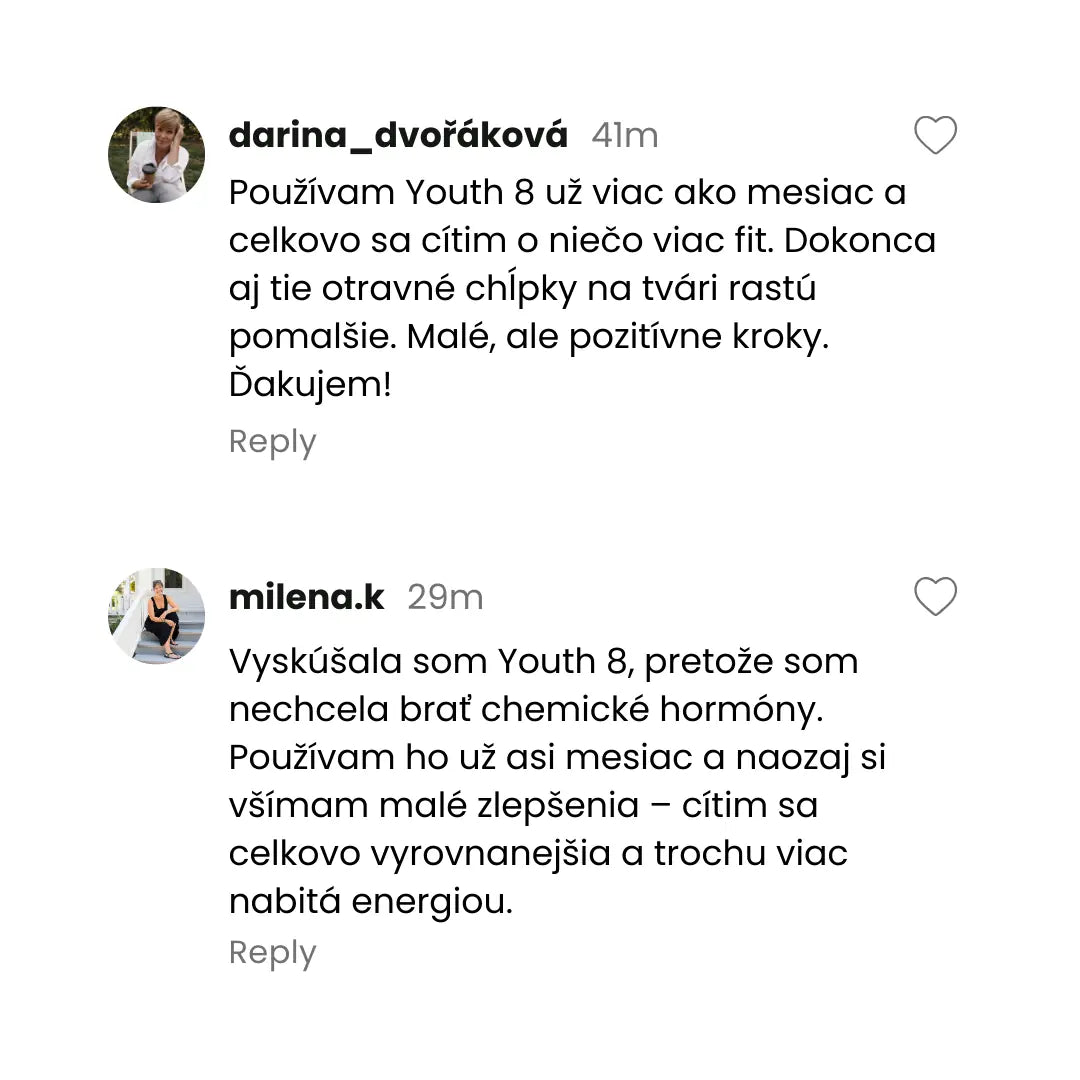
Task: Click the 29m timestamp
Action: [445, 597]
